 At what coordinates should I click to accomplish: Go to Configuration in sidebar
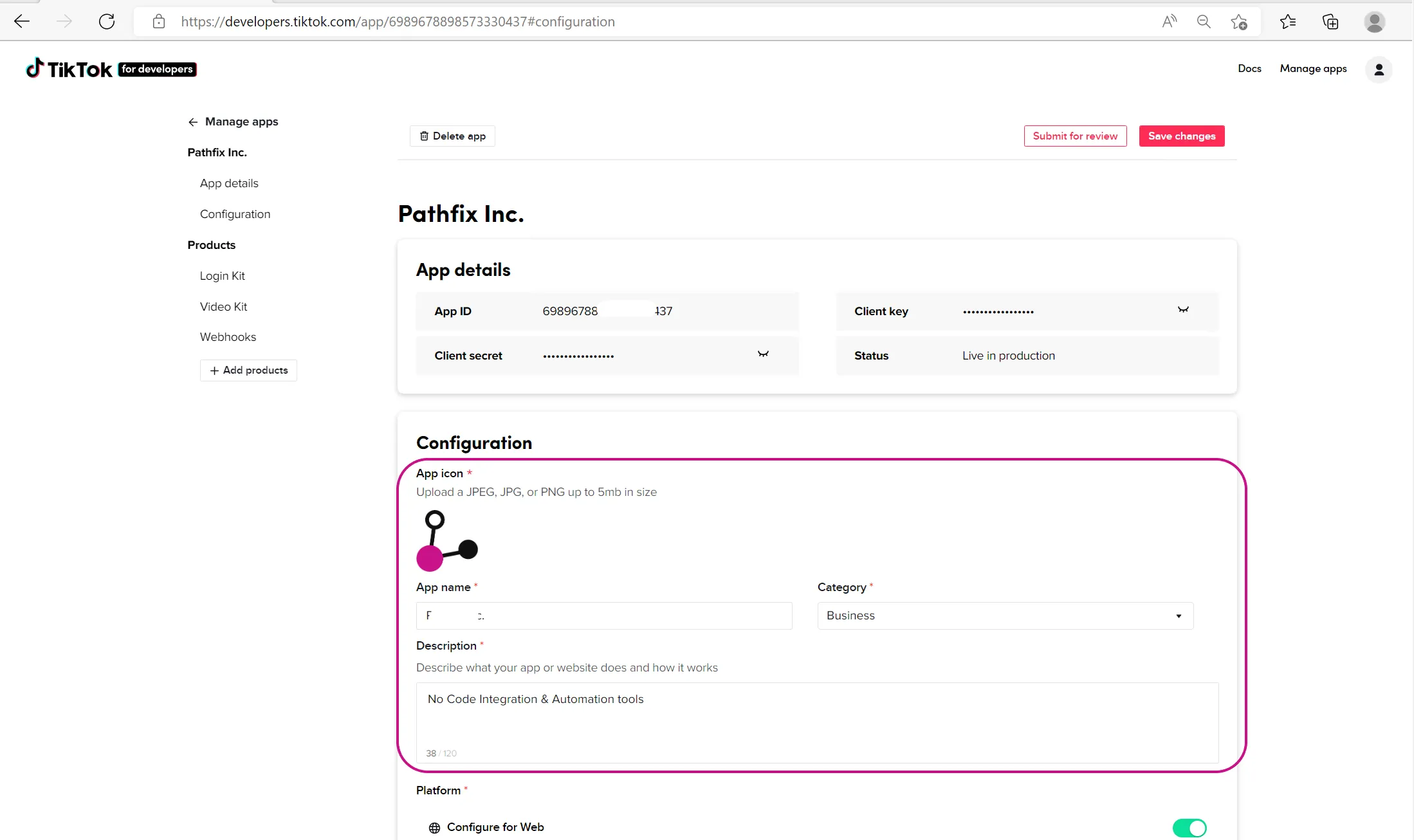[x=235, y=214]
